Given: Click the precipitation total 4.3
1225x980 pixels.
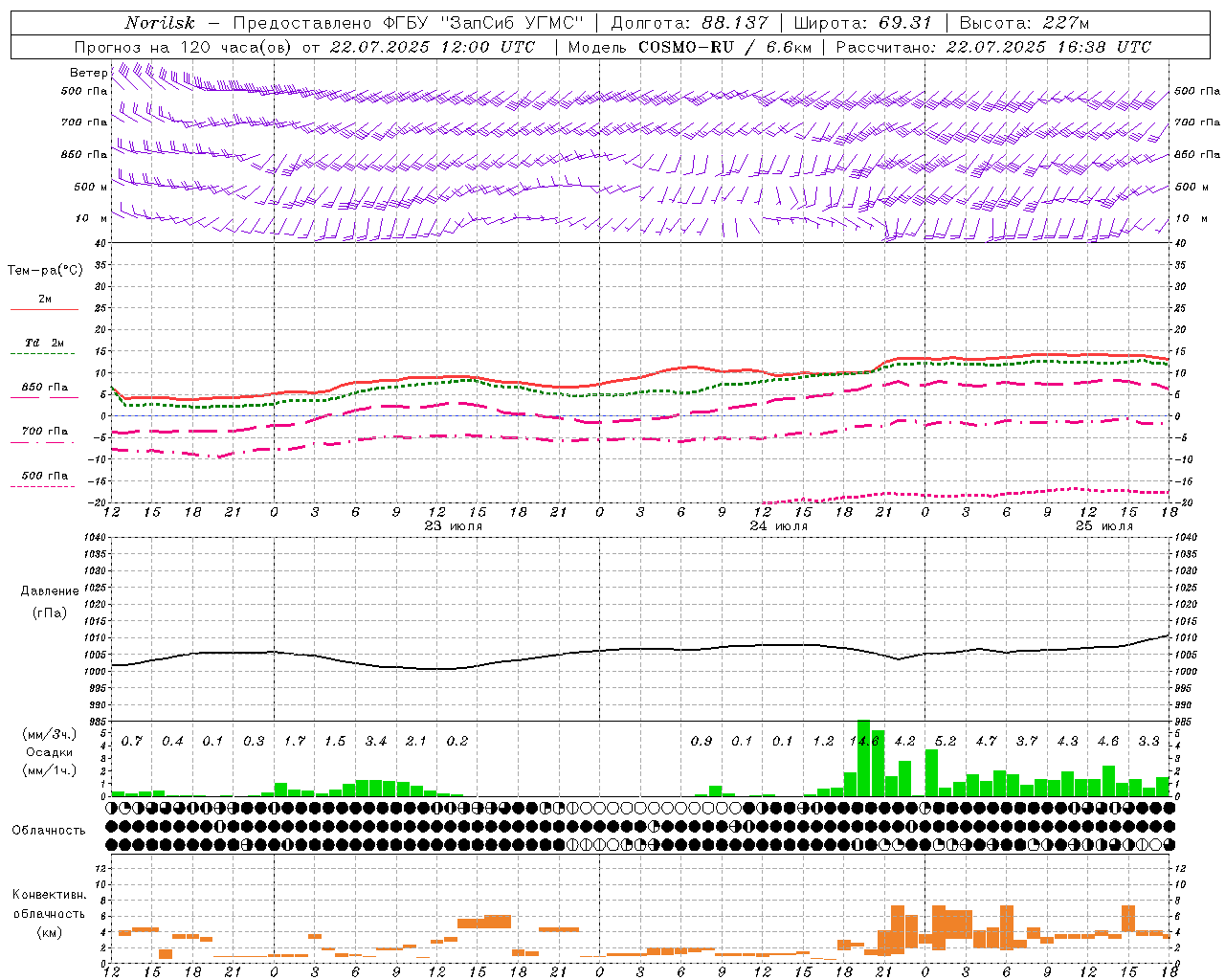Looking at the screenshot, I should point(1067,742).
